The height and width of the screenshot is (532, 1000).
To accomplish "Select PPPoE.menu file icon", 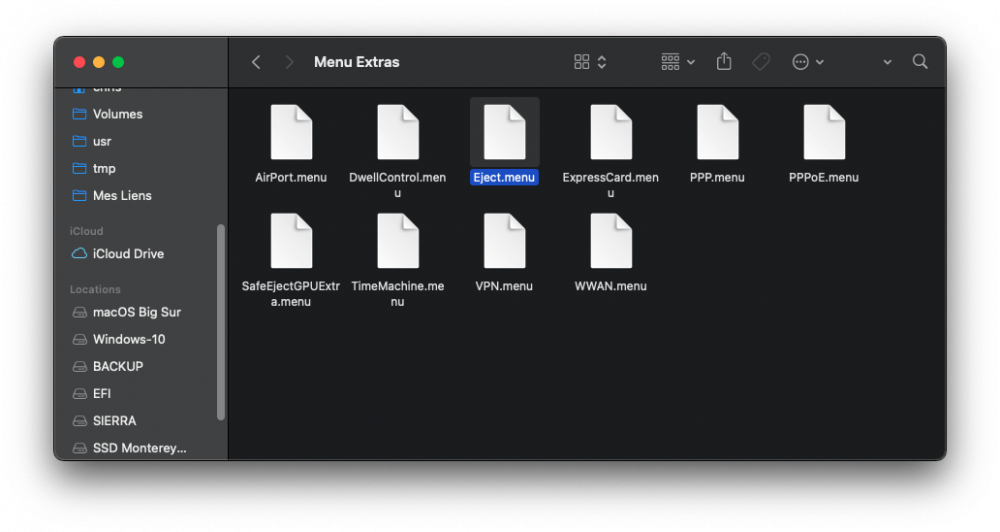I will click(x=824, y=132).
